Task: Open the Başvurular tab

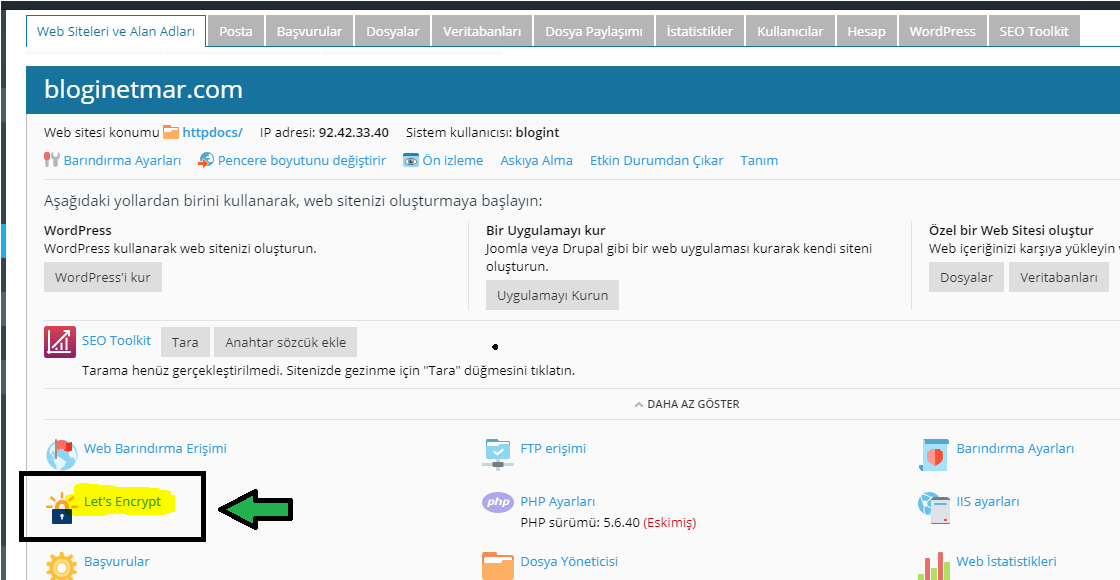Action: click(x=309, y=31)
